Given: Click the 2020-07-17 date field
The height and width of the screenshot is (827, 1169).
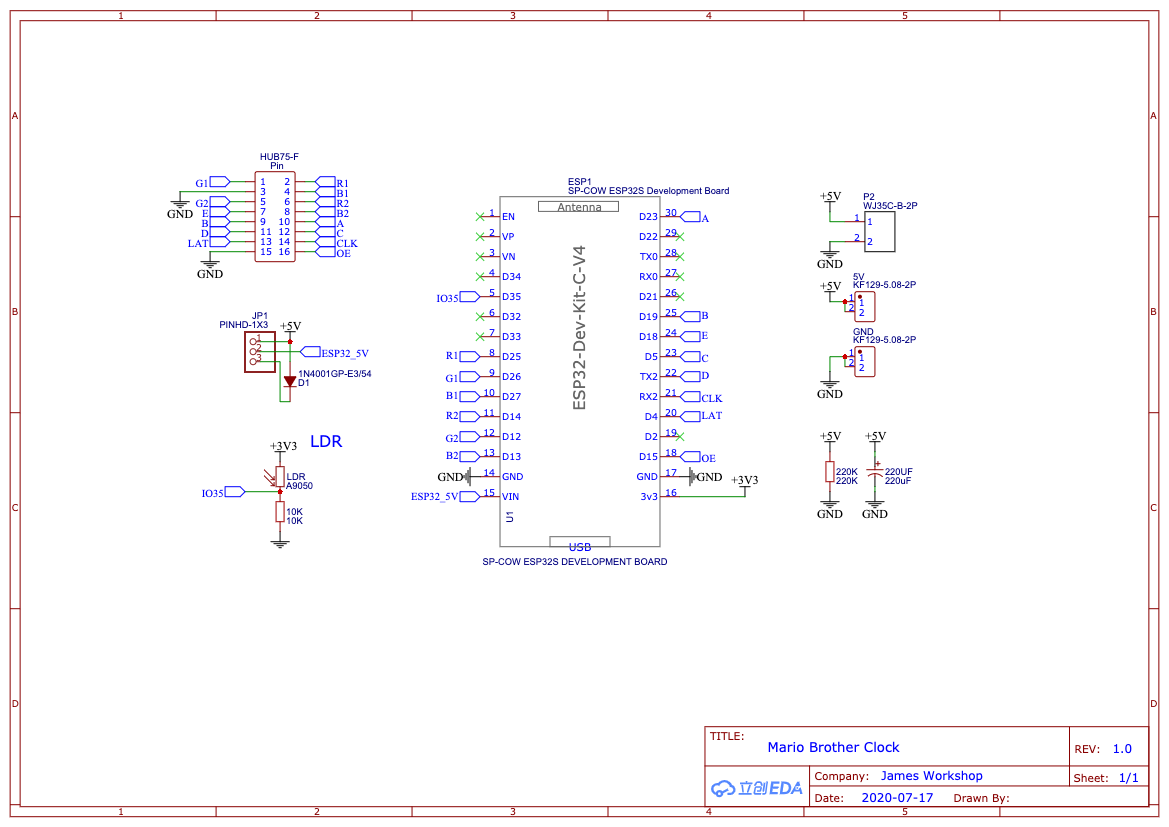Looking at the screenshot, I should pos(897,797).
